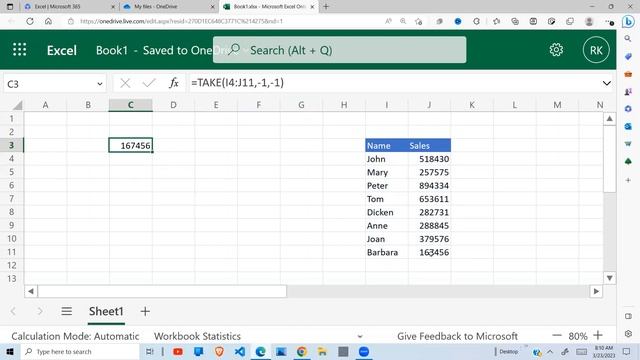Open the all sheets list icon

click(67, 311)
